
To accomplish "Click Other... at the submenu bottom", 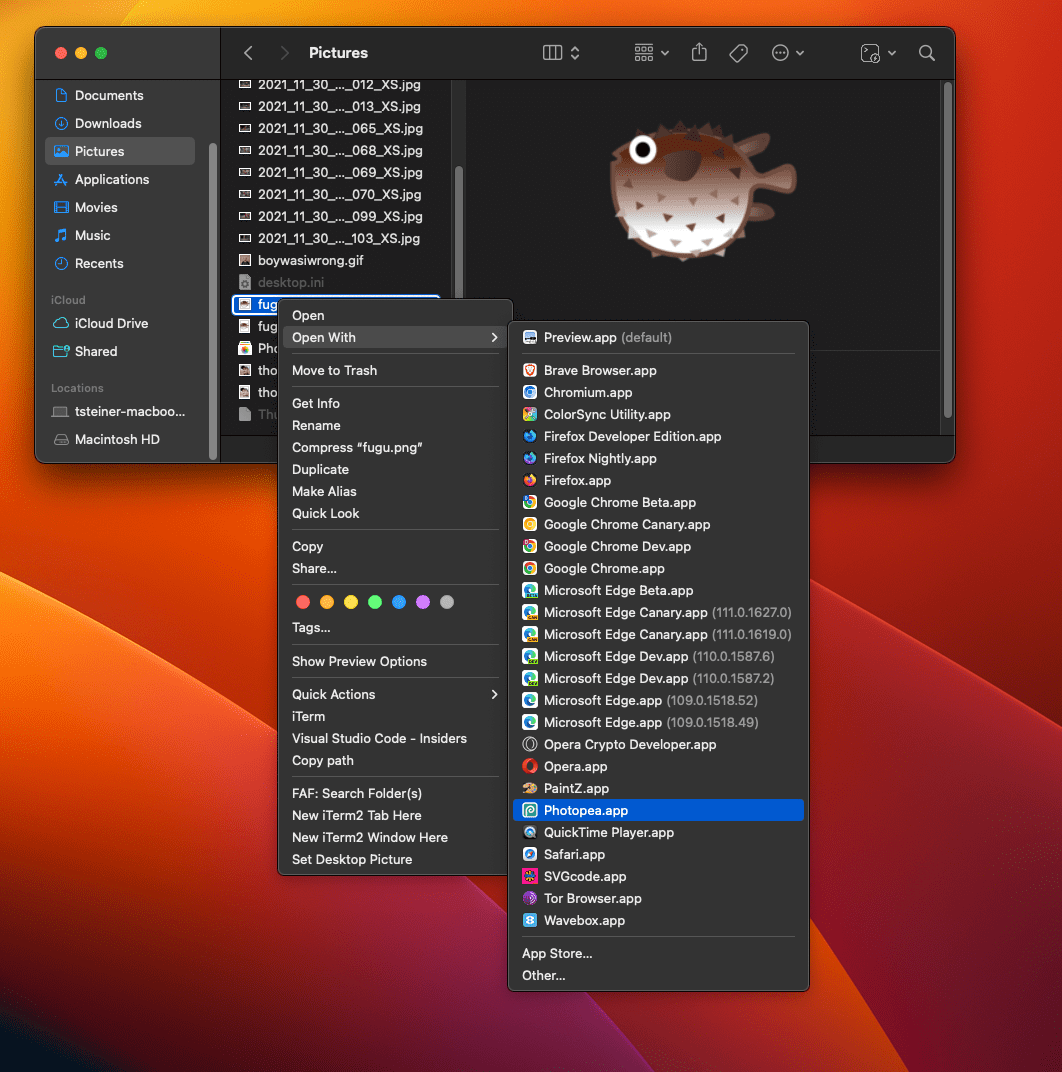I will (x=543, y=975).
